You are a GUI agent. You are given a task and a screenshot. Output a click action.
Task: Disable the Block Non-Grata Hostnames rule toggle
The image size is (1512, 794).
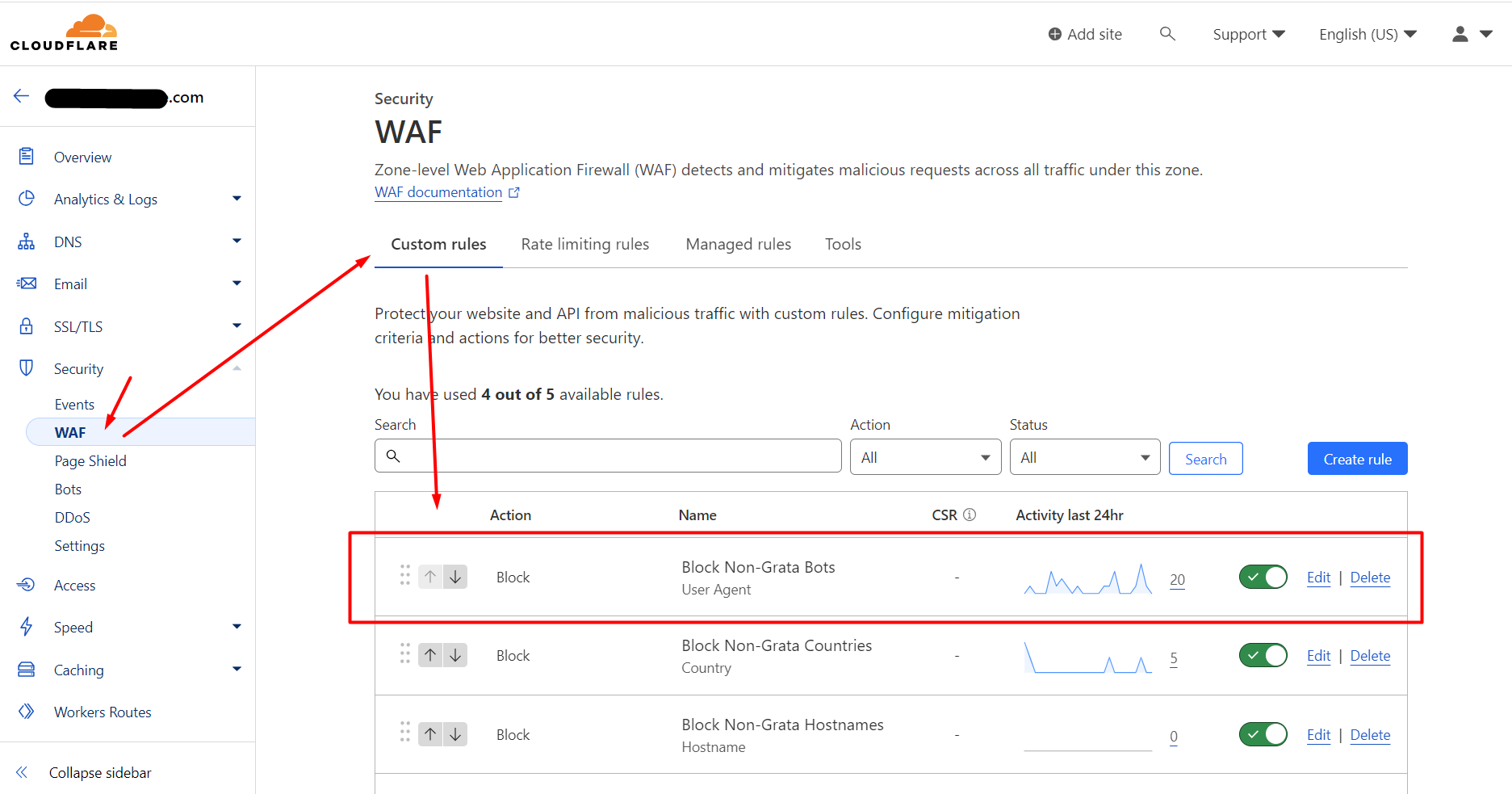pos(1263,734)
